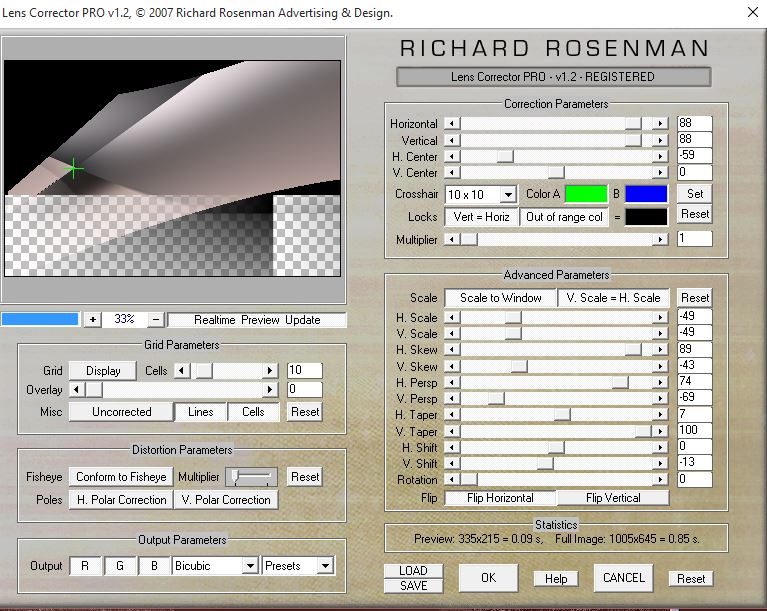767x611 pixels.
Task: Click Realtime Preview Update button
Action: (257, 320)
